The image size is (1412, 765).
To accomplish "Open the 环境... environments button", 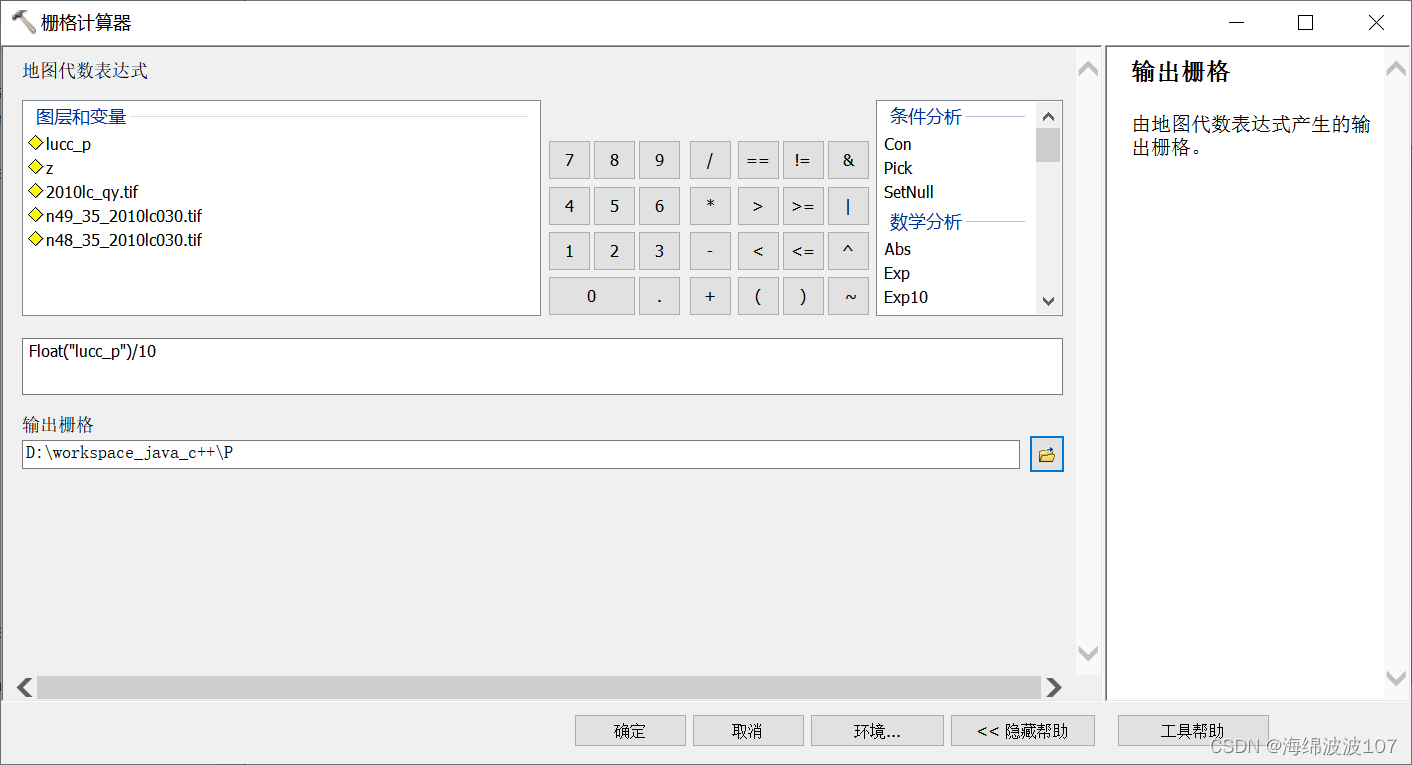I will [x=877, y=731].
